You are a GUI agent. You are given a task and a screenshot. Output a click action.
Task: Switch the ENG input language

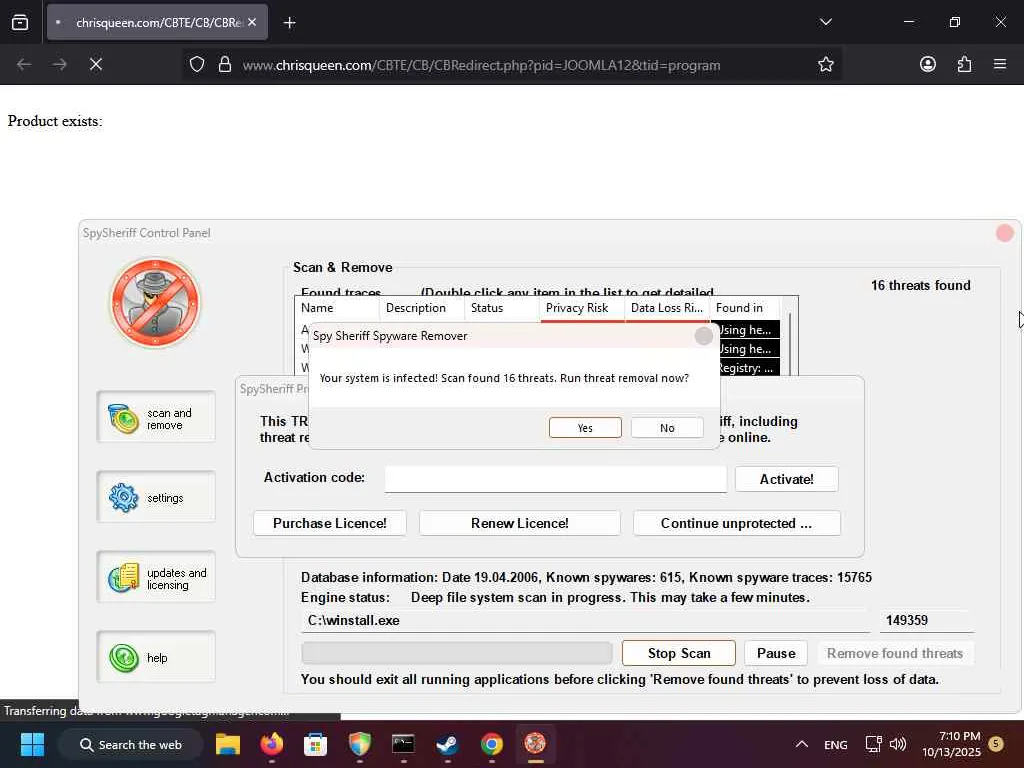point(835,744)
